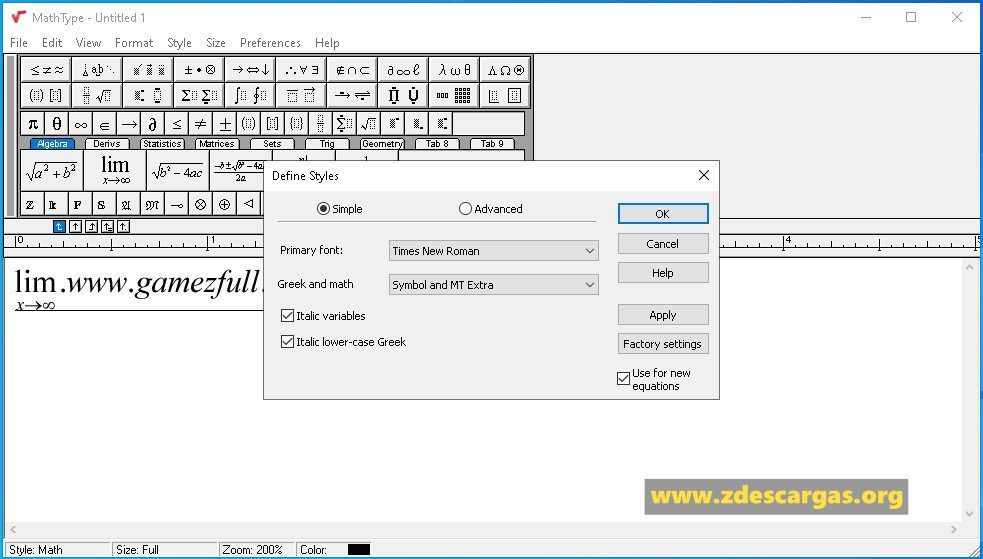Select the Advanced radio button
Viewport: 983px width, 559px height.
465,209
